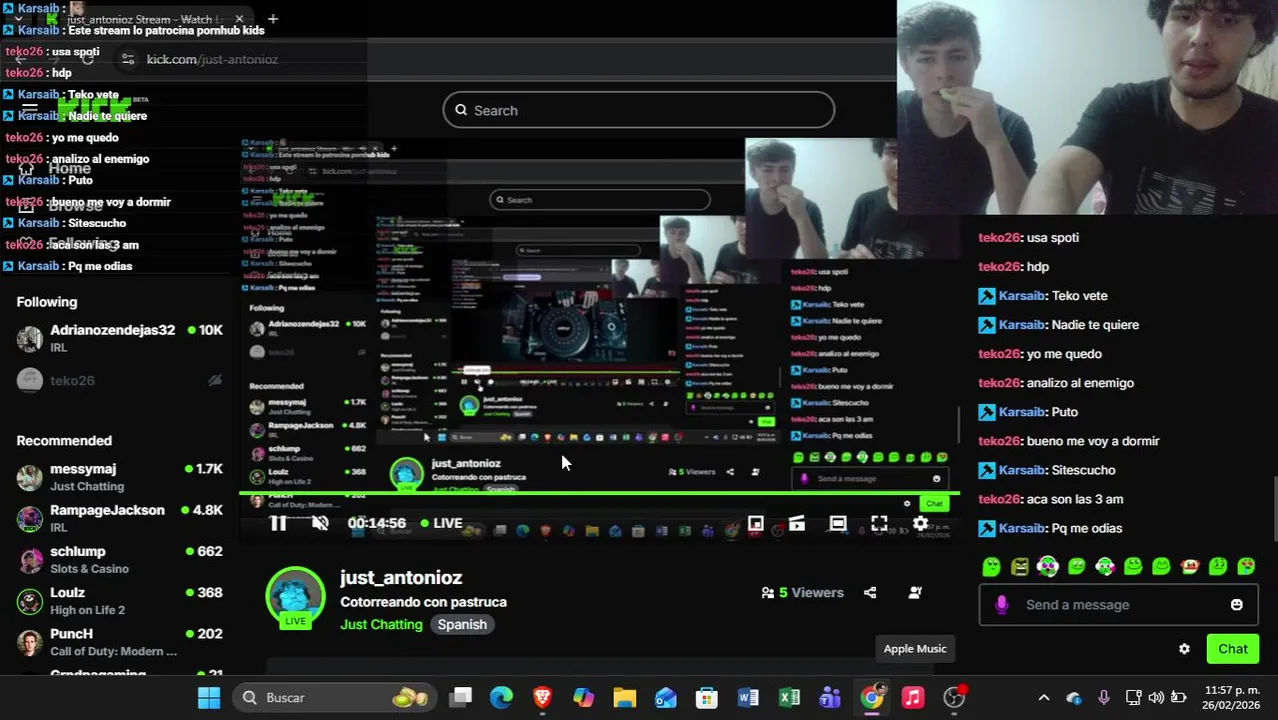Open a new browser tab with plus
Image resolution: width=1278 pixels, height=720 pixels.
pos(272,18)
